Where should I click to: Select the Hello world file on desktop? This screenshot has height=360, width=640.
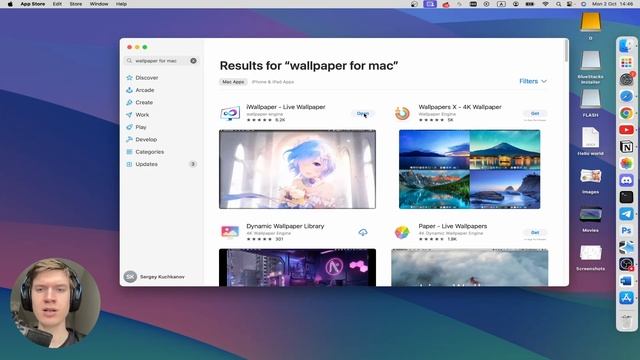tap(590, 141)
